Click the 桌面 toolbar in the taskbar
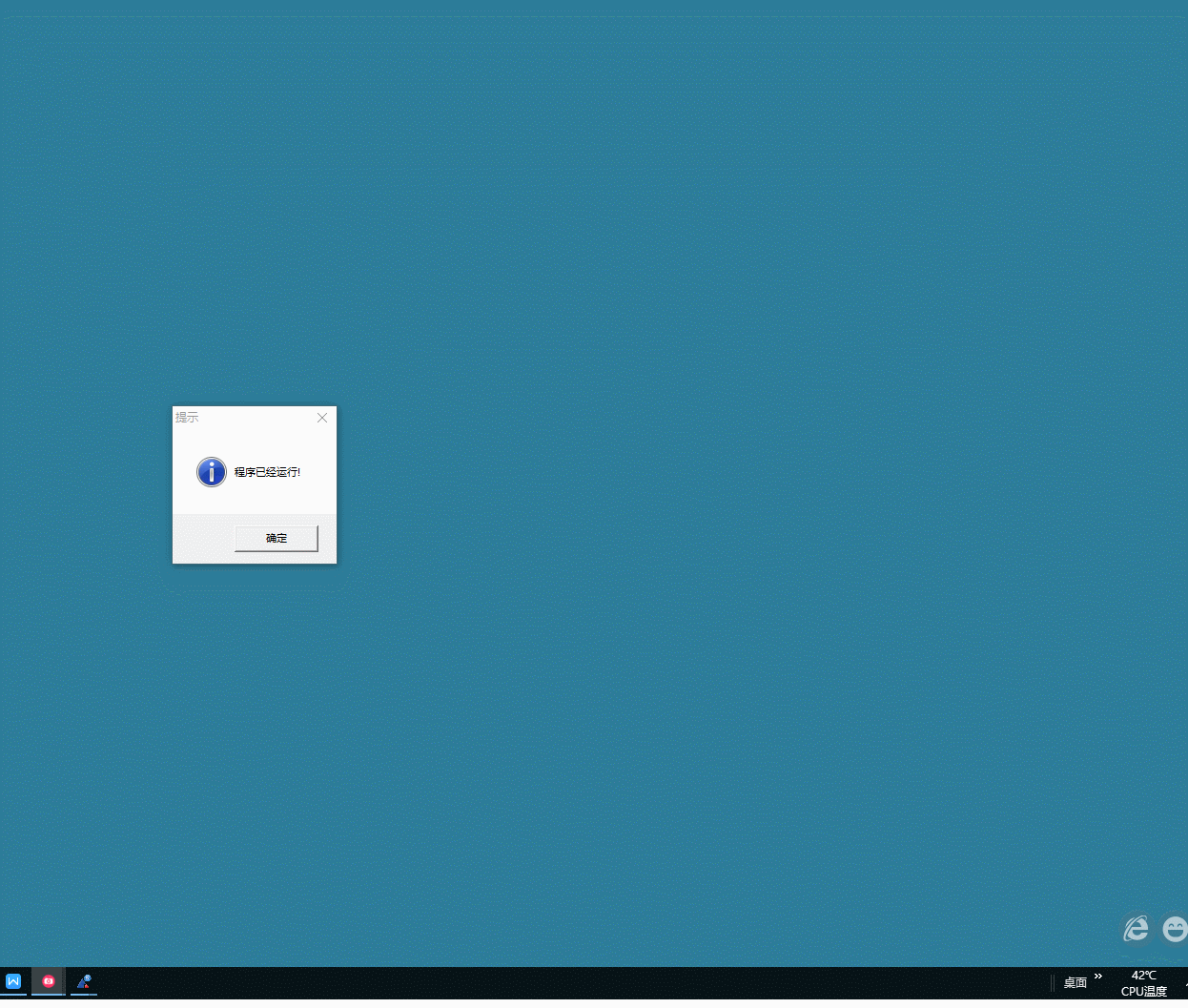Image resolution: width=1188 pixels, height=1008 pixels. click(1075, 983)
